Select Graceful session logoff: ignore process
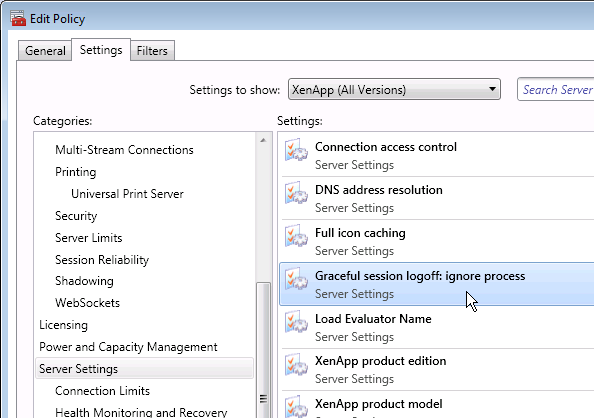The width and height of the screenshot is (594, 418). coord(437,284)
